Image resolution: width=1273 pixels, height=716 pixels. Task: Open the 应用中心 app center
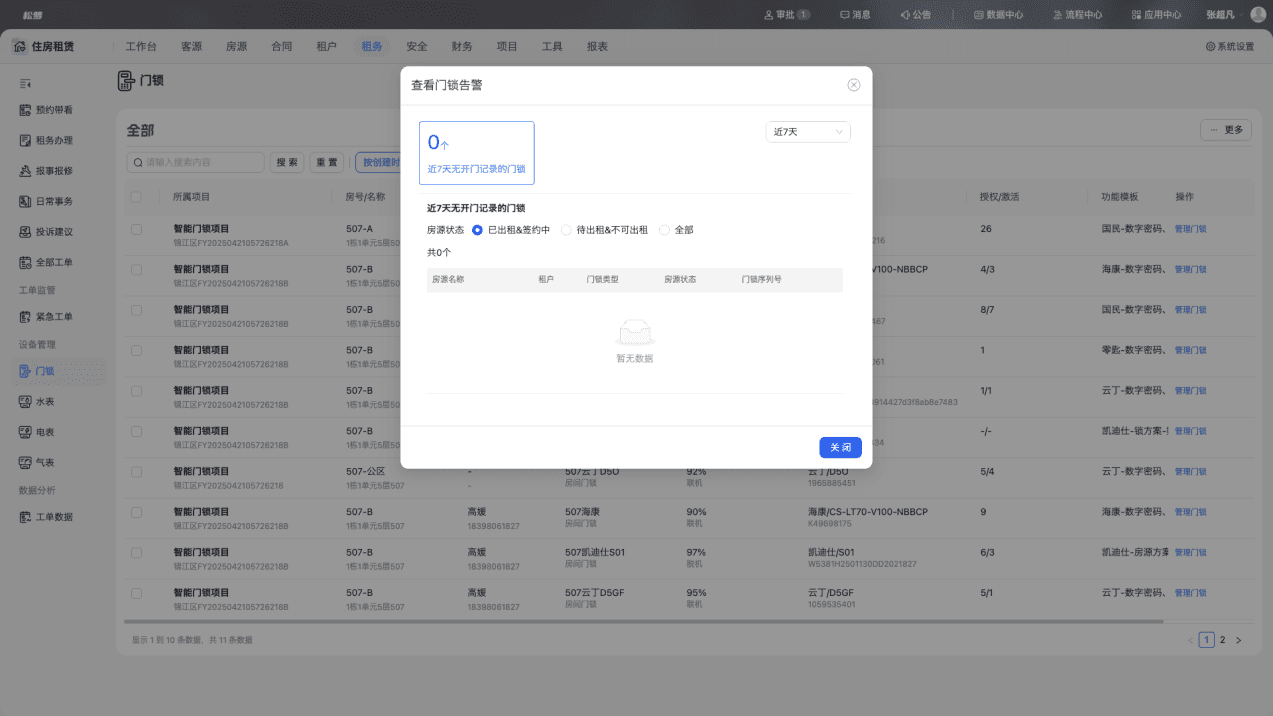pos(1156,15)
